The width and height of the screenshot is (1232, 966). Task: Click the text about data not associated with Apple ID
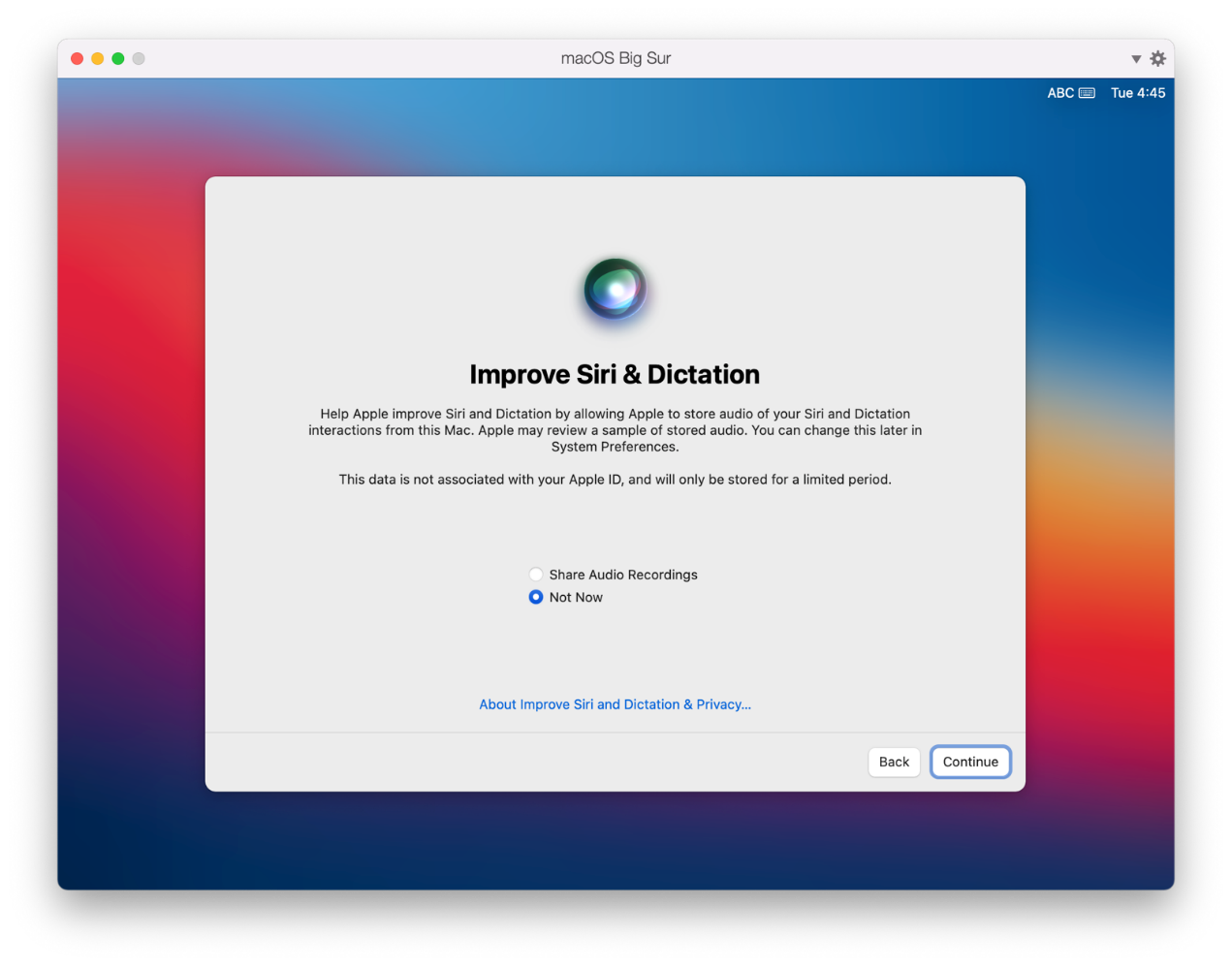[x=615, y=480]
